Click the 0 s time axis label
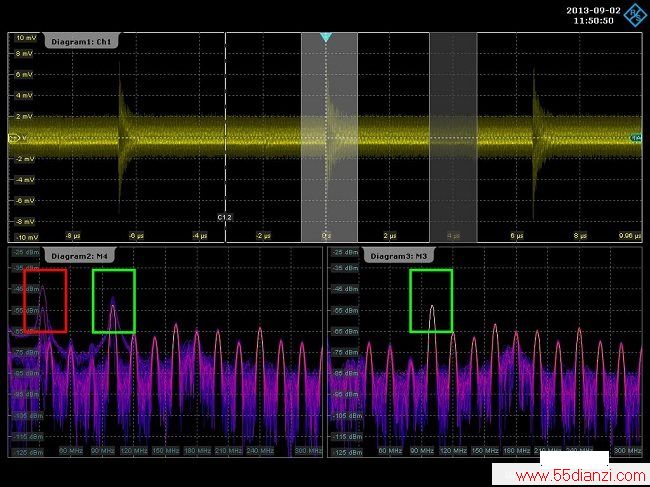This screenshot has height=487, width=650. [327, 236]
